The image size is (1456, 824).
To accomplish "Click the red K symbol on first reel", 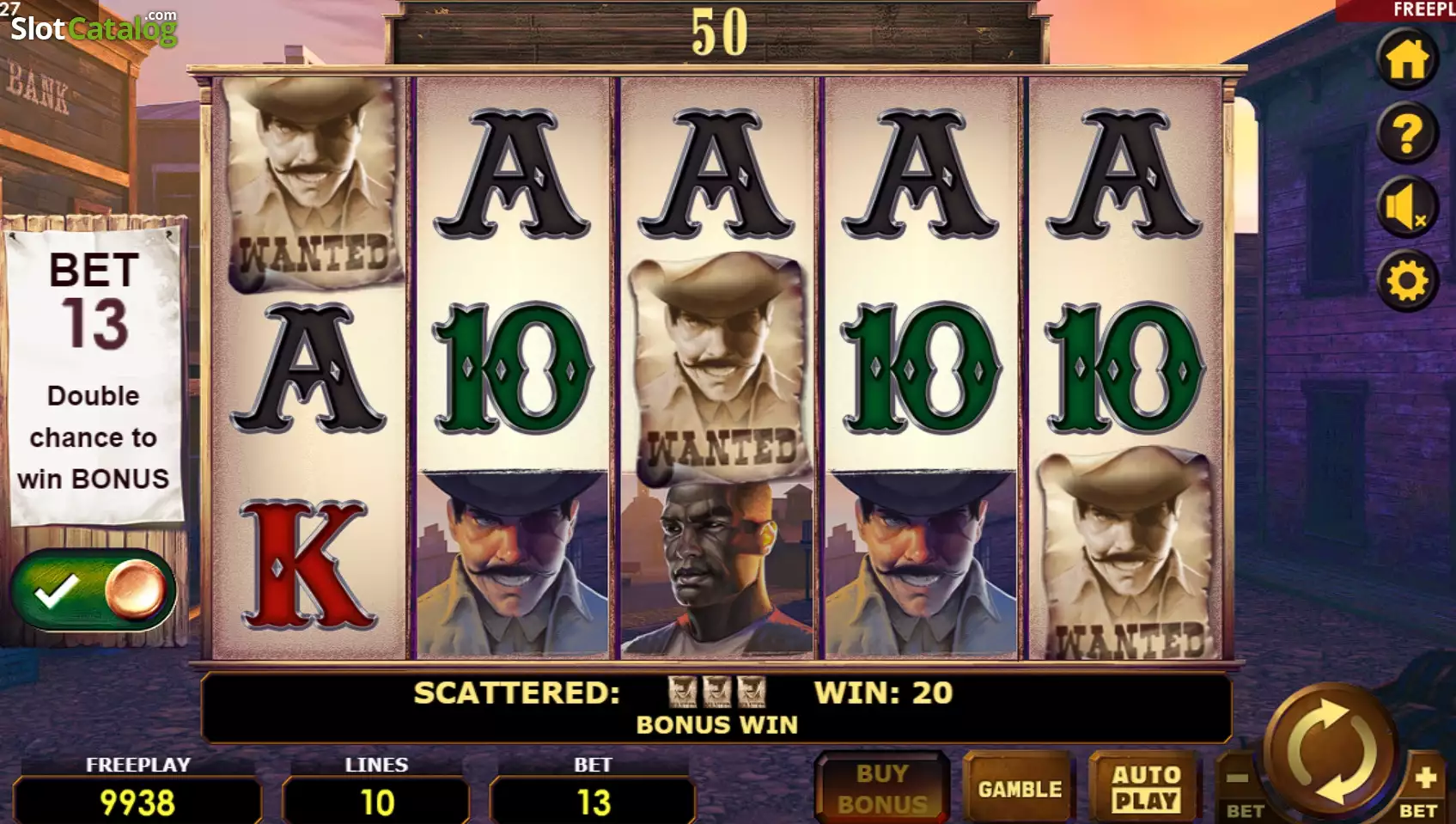I will pos(308,565).
